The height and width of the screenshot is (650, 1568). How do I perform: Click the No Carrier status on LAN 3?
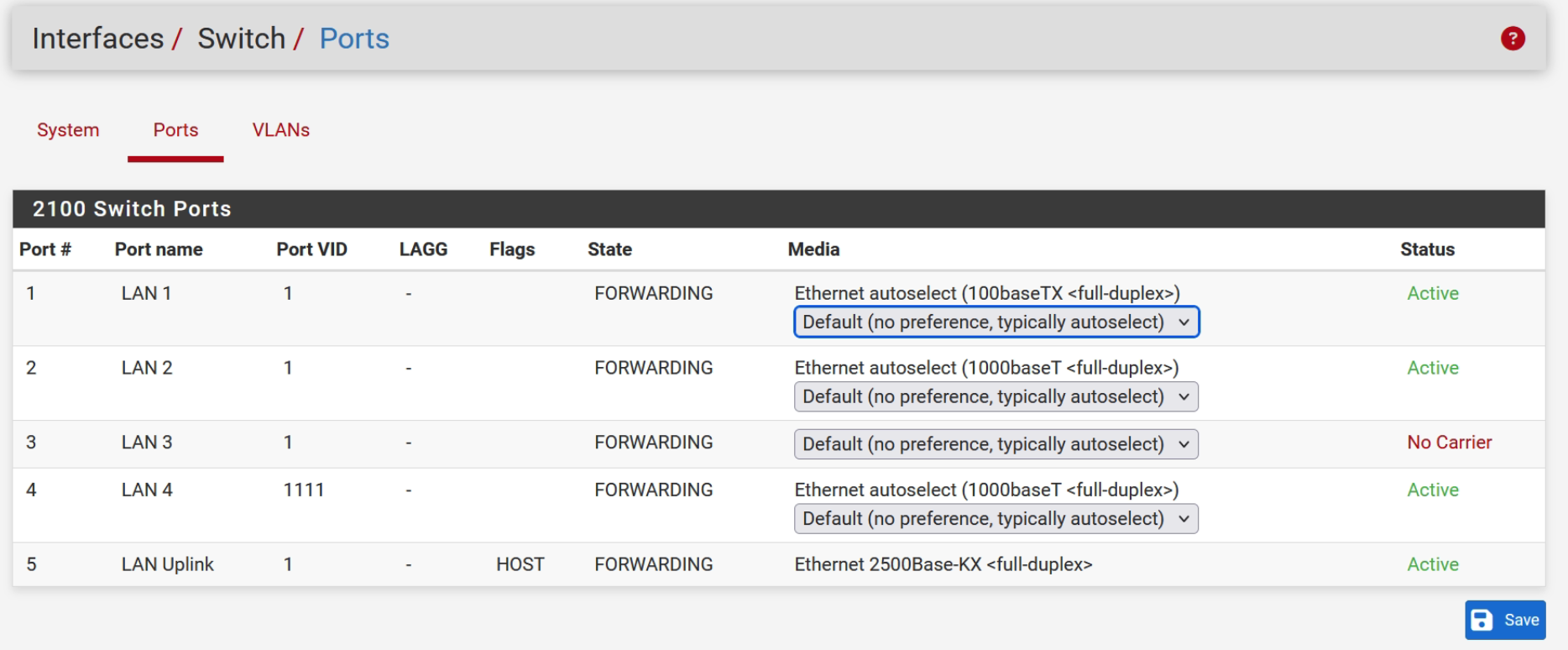1449,443
